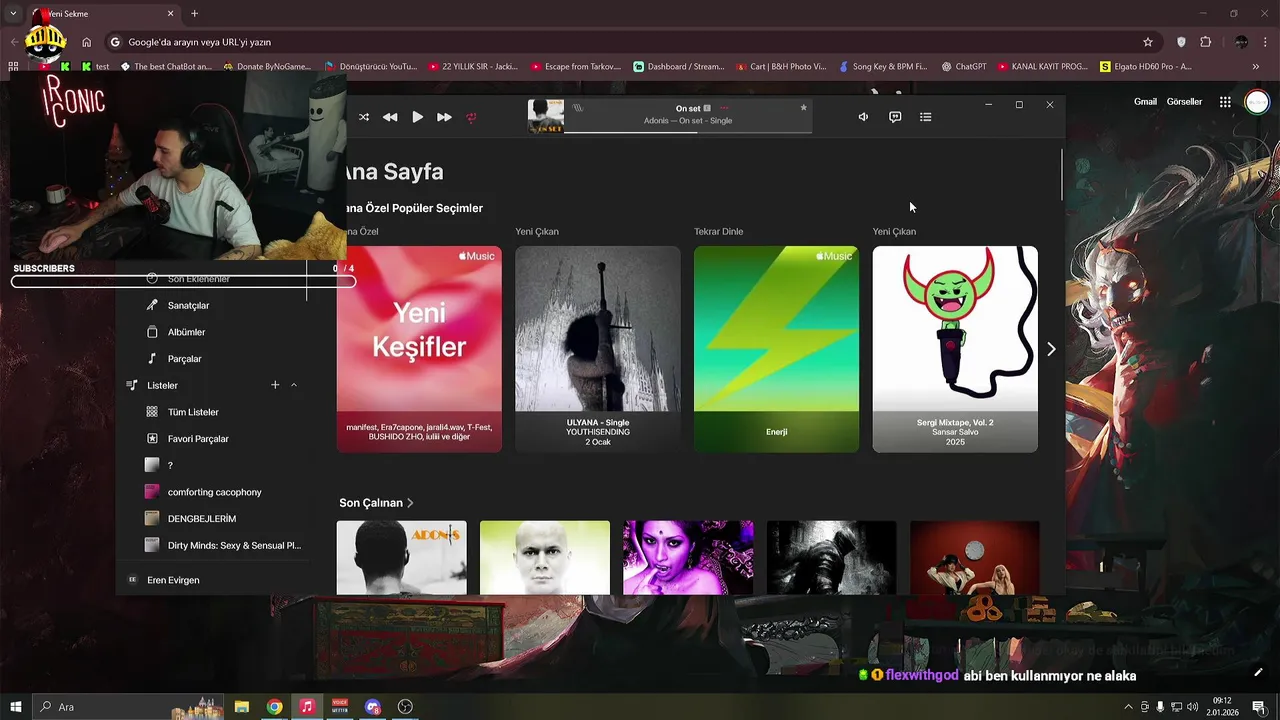Open Görseller link on new tab page
The image size is (1280, 720).
(1185, 102)
